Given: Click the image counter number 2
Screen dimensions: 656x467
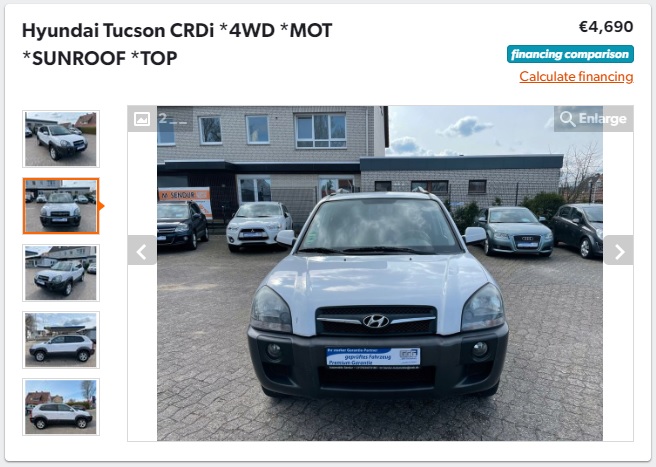Looking at the screenshot, I should pos(163,119).
